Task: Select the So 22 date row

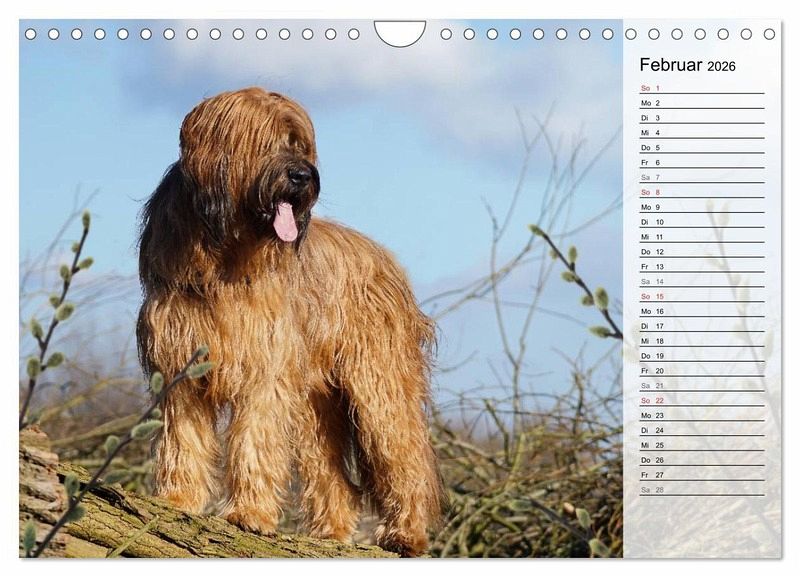Action: [x=701, y=400]
